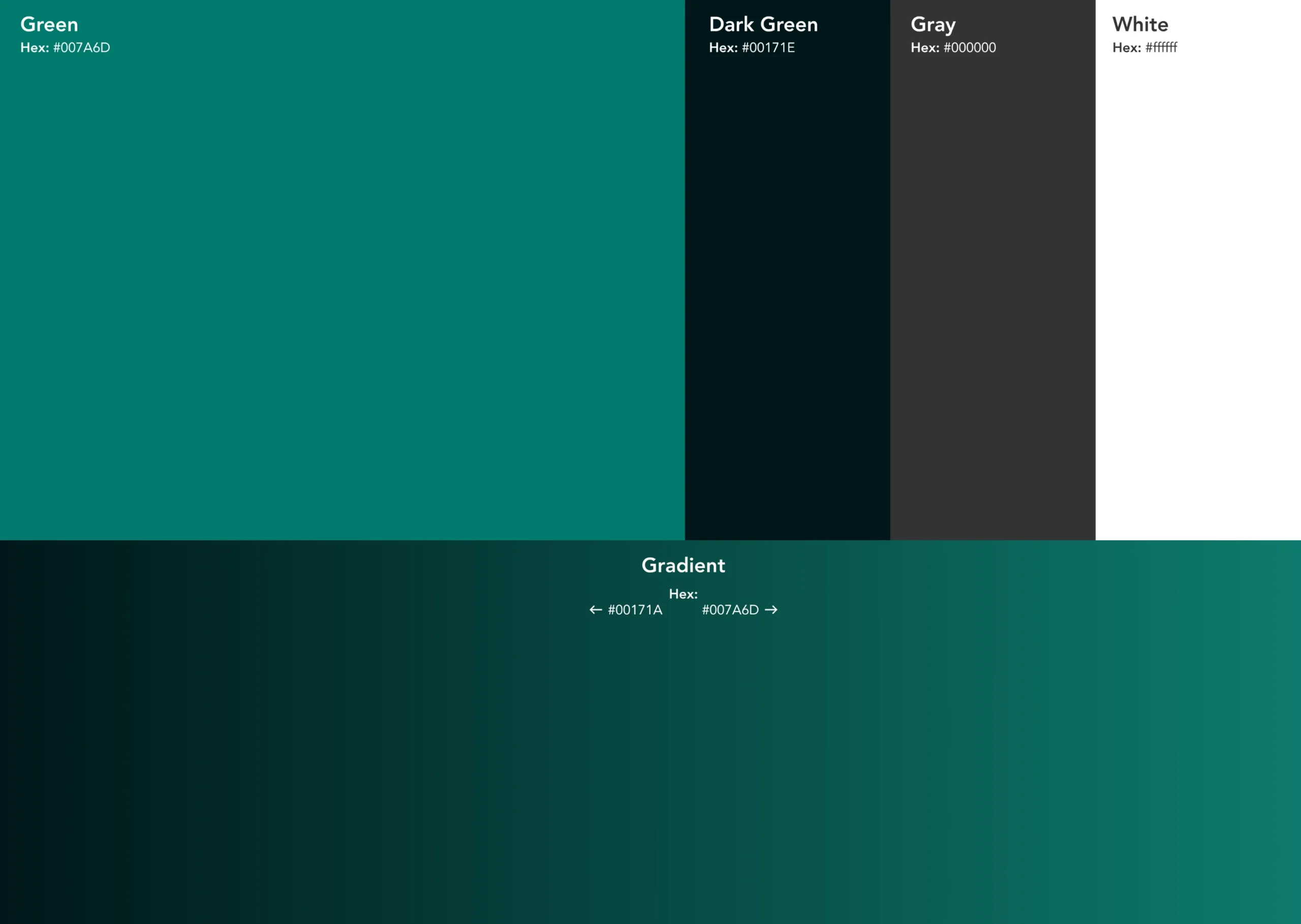Image resolution: width=1301 pixels, height=924 pixels.
Task: Select the #000000 hex value
Action: point(969,48)
